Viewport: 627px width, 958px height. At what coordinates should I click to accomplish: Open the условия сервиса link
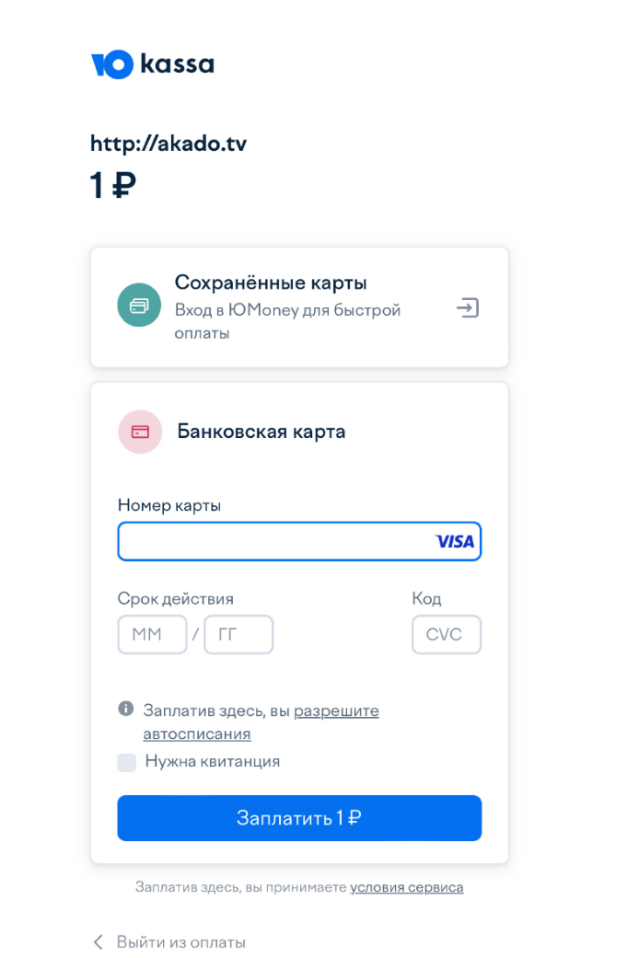point(406,887)
